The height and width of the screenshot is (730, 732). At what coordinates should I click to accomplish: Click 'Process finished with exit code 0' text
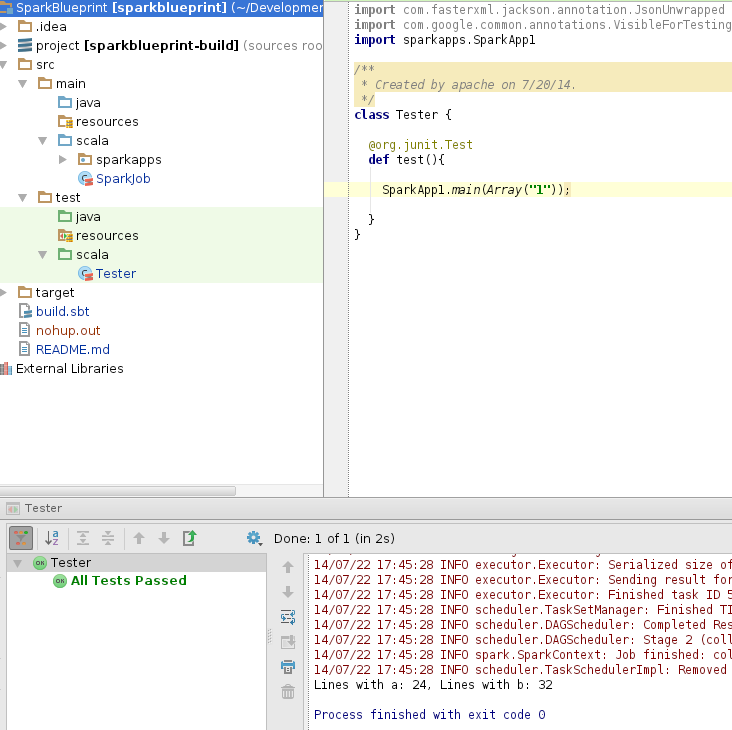click(x=429, y=715)
